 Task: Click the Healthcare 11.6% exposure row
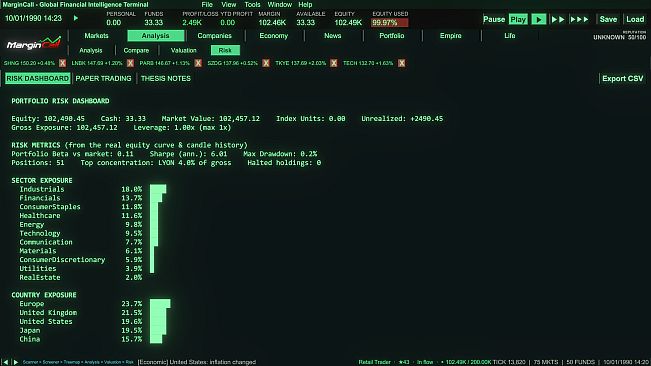[x=89, y=216]
